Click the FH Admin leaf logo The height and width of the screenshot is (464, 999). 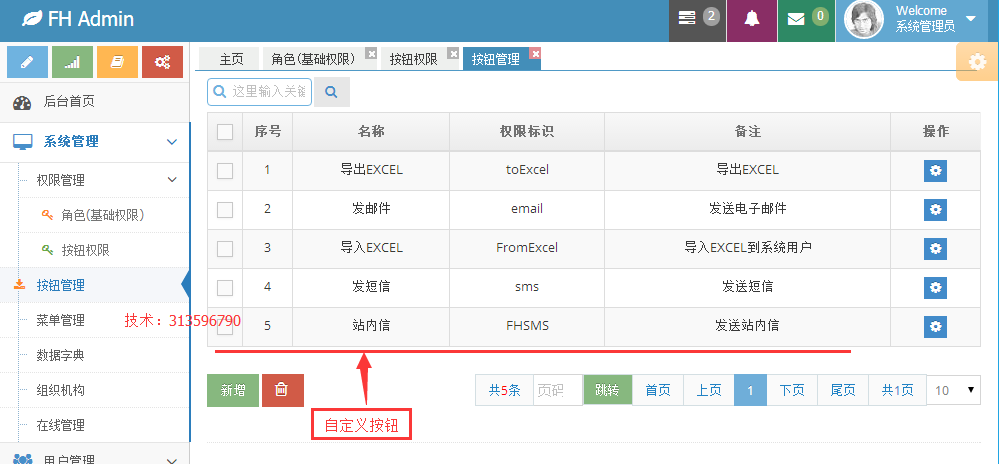[32, 19]
